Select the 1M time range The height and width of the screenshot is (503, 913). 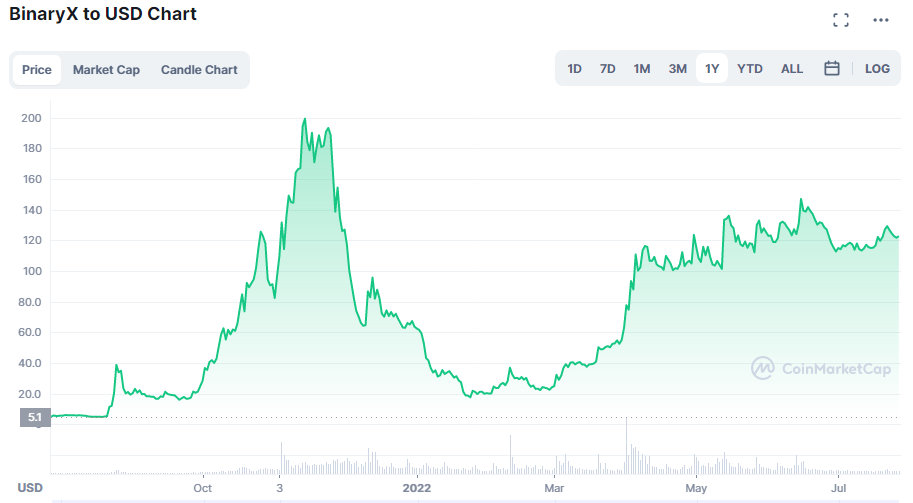642,69
